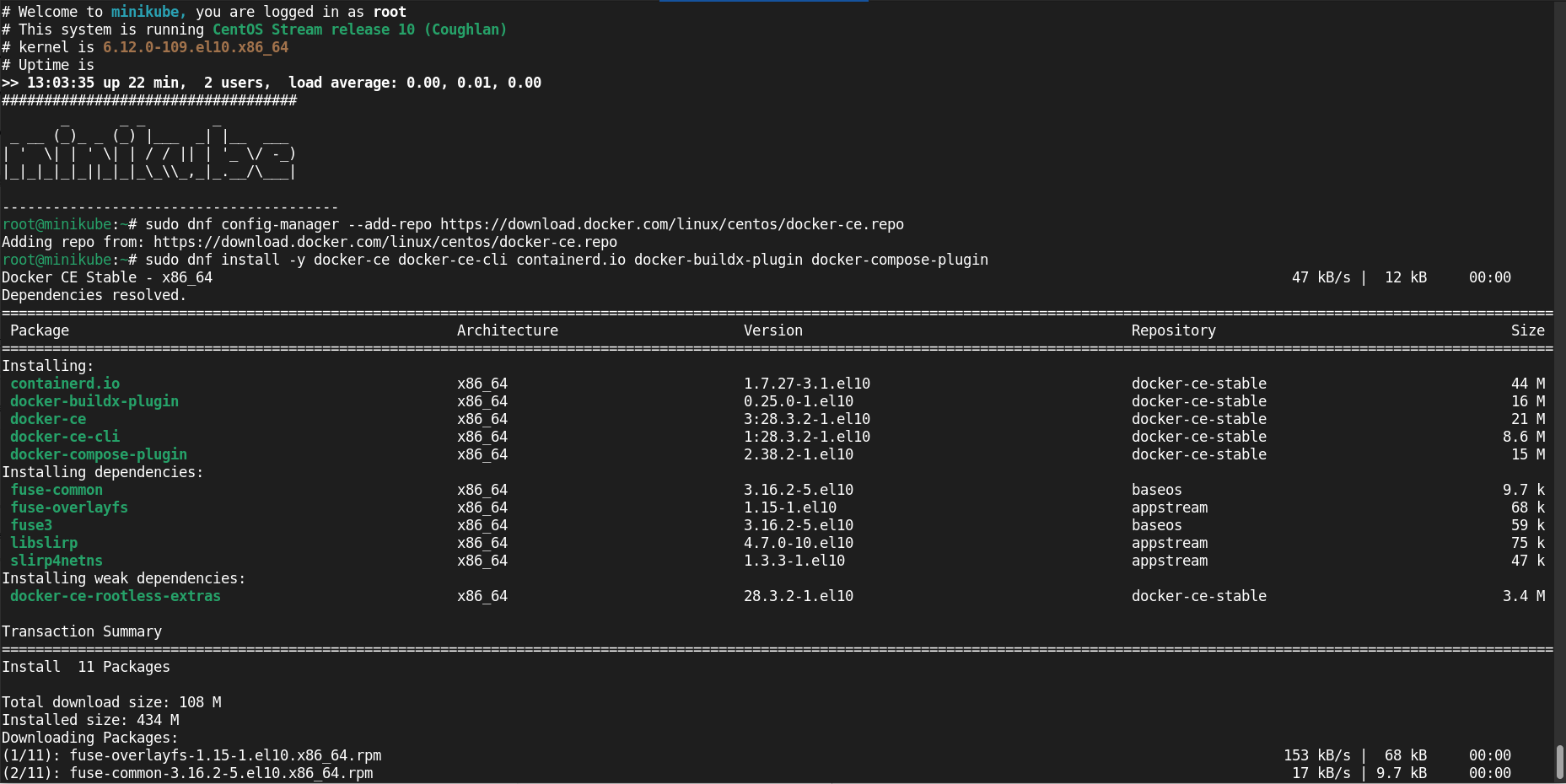
Task: Click version 2.38.2-1.el10 of compose plugin
Action: (x=799, y=454)
